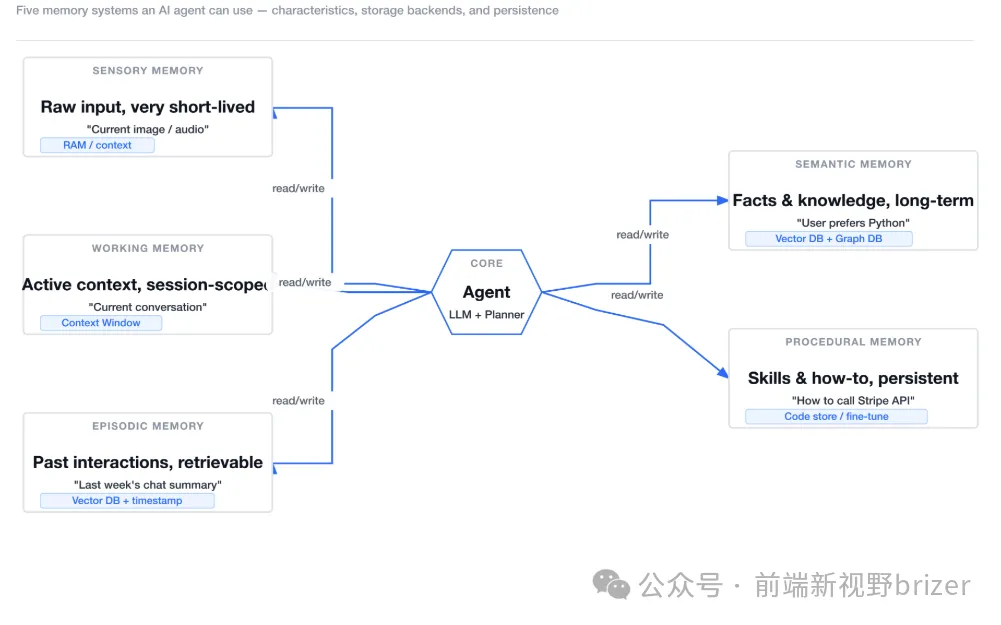Click the arrowhead pointing into Procedural Memory
Image resolution: width=1001 pixels, height=625 pixels.
pyautogui.click(x=723, y=373)
